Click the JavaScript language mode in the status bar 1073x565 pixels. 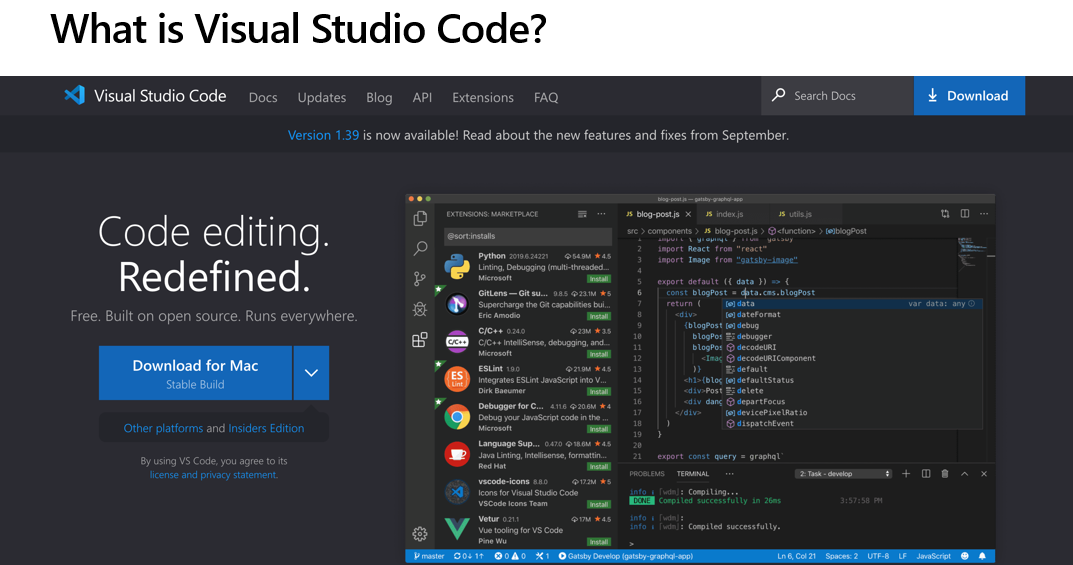pyautogui.click(x=933, y=556)
